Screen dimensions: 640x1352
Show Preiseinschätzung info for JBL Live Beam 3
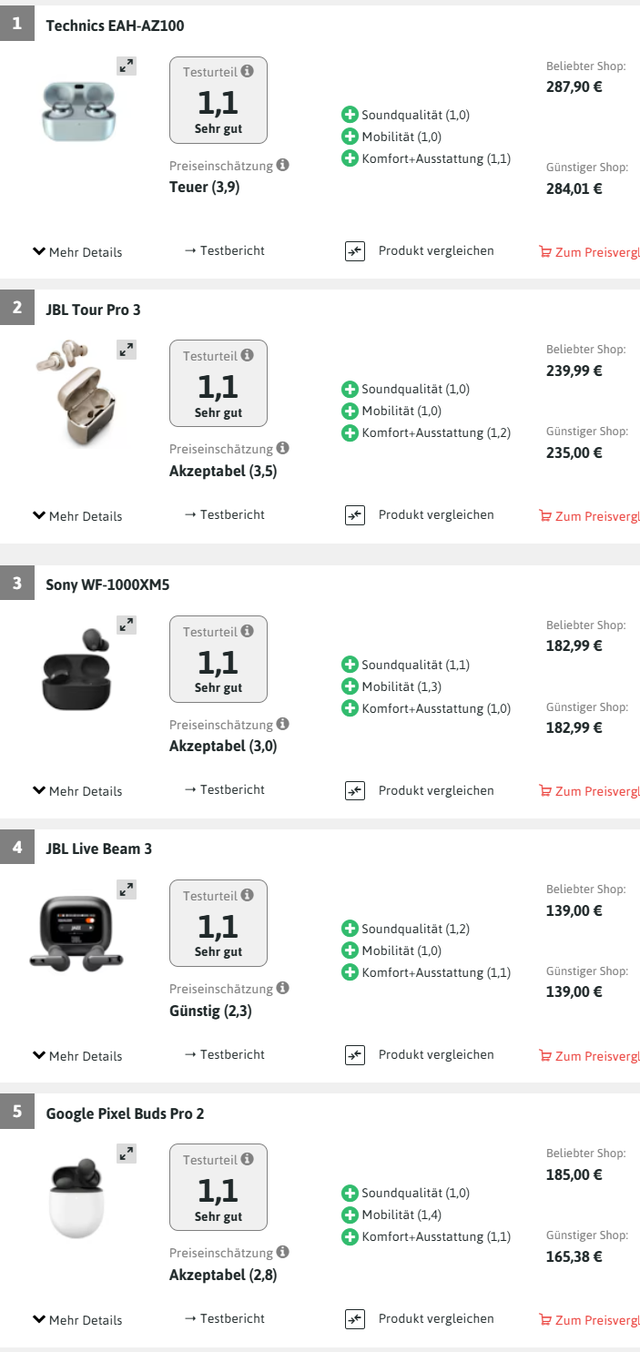283,988
